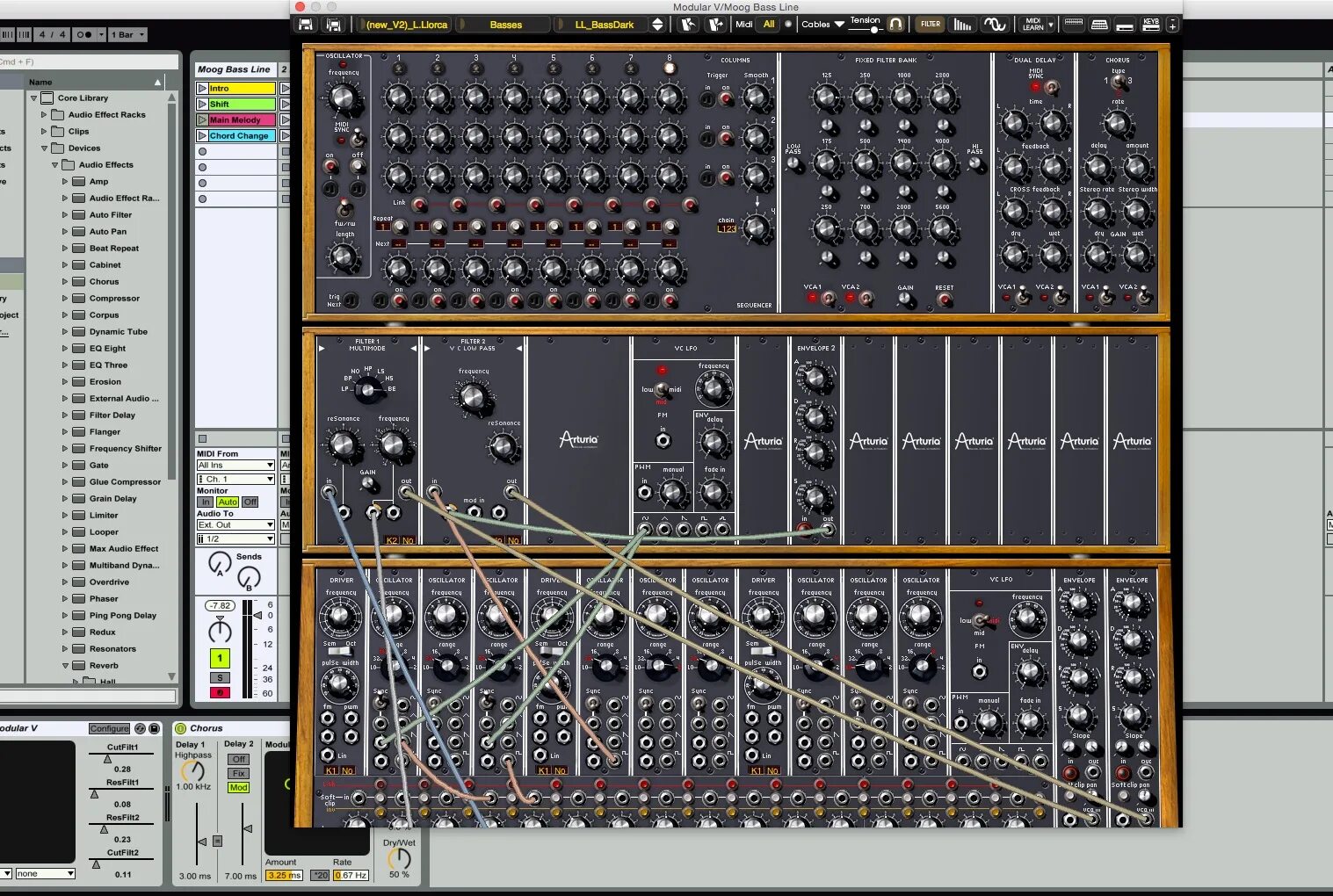
Task: Click the top rack view icon after MIDI LEARN
Action: tap(1073, 24)
